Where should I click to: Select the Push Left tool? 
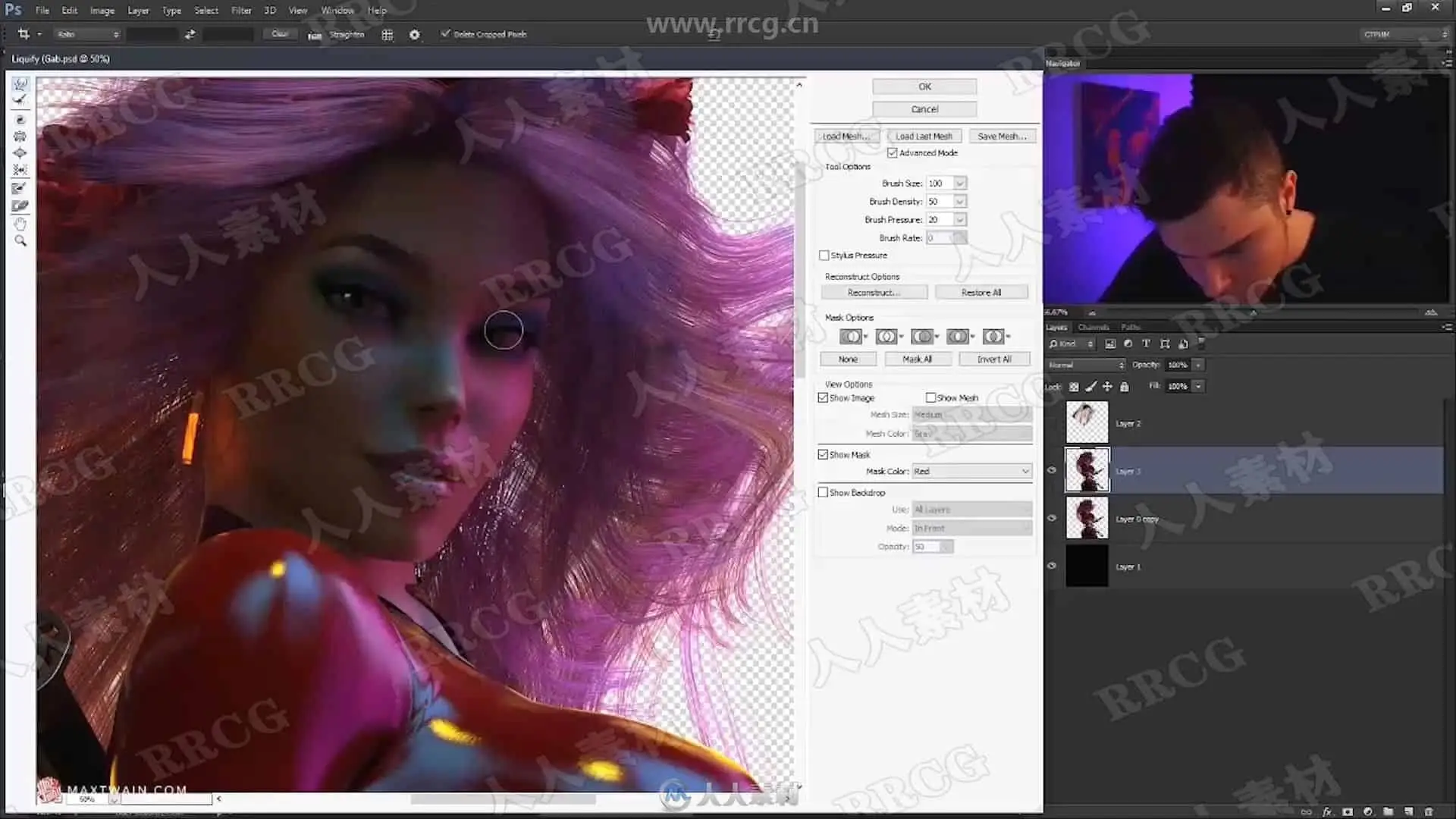point(20,170)
